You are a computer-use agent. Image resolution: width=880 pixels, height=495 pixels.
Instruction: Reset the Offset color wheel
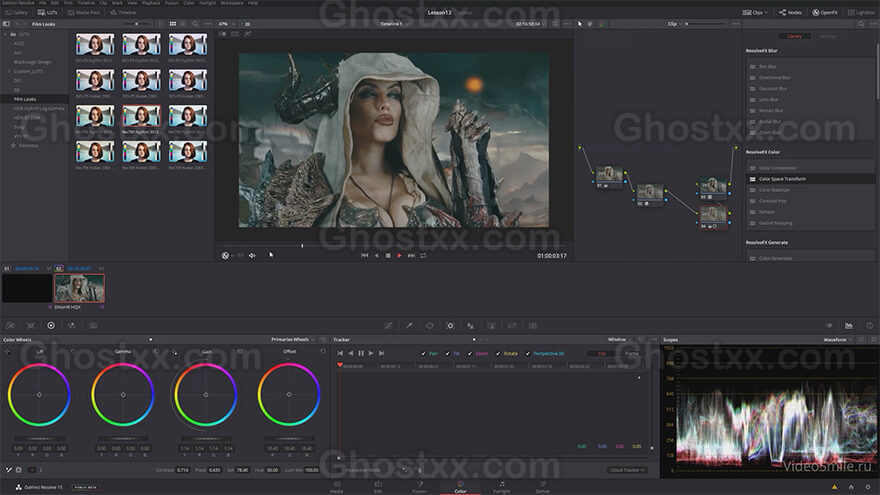(x=323, y=351)
